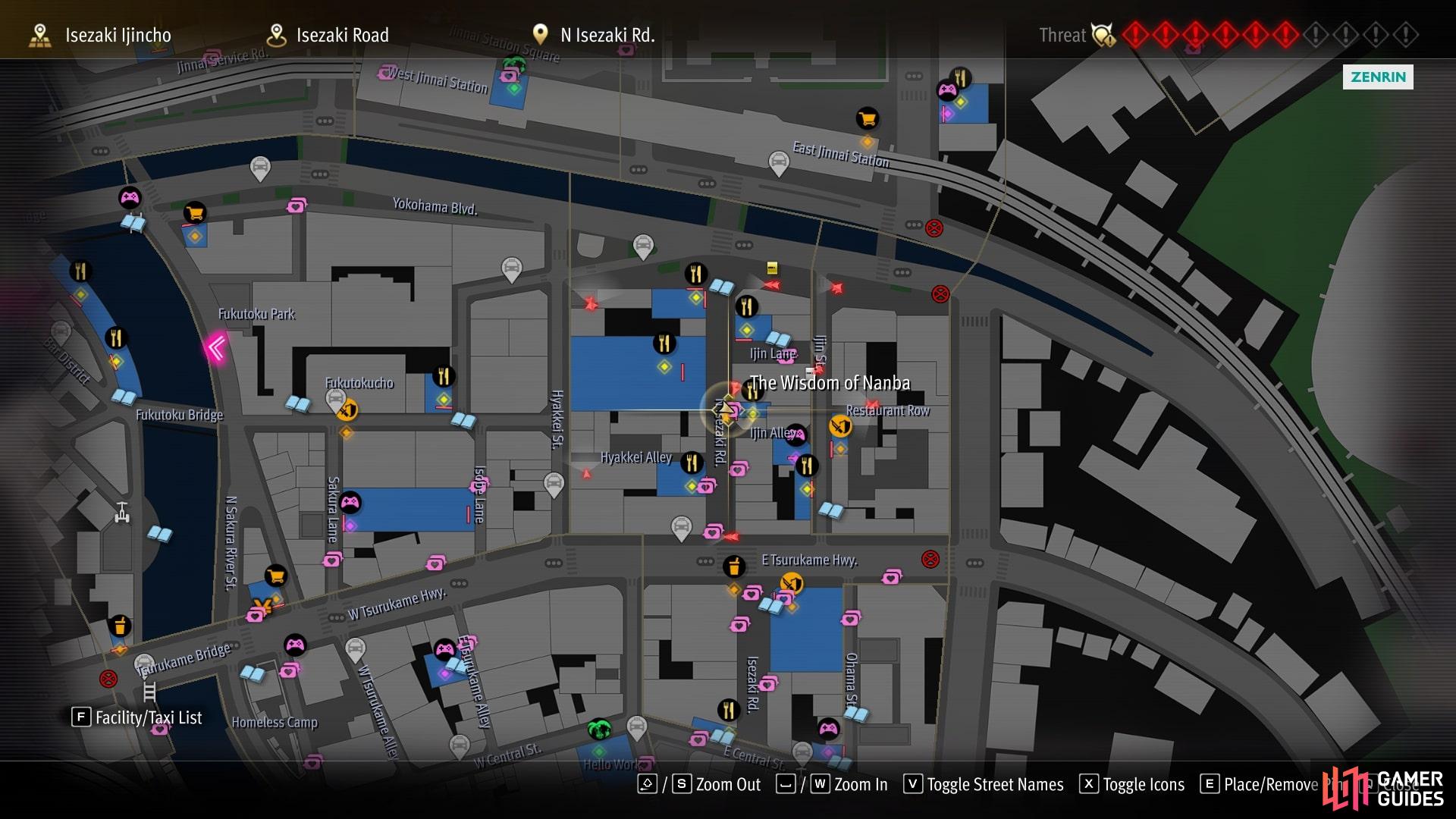Screen dimensions: 1456x819
Task: Select the green icon at West Jinnai Station
Action: pos(515,67)
